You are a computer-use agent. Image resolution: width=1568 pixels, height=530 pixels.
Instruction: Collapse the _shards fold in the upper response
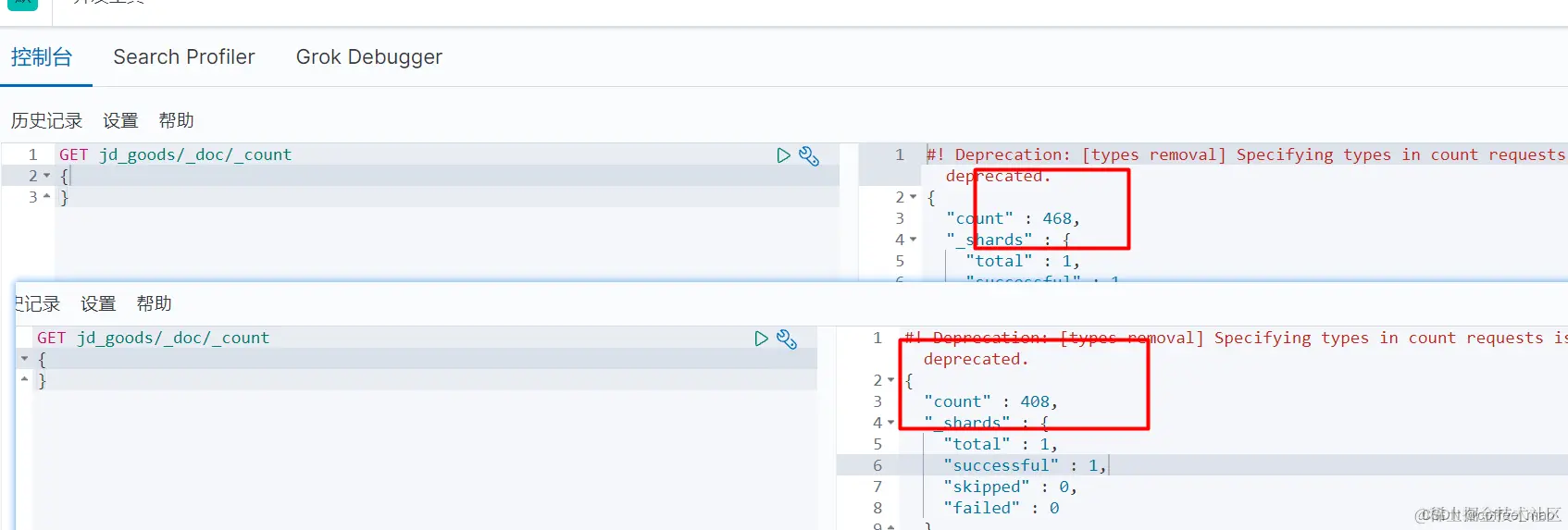(914, 240)
